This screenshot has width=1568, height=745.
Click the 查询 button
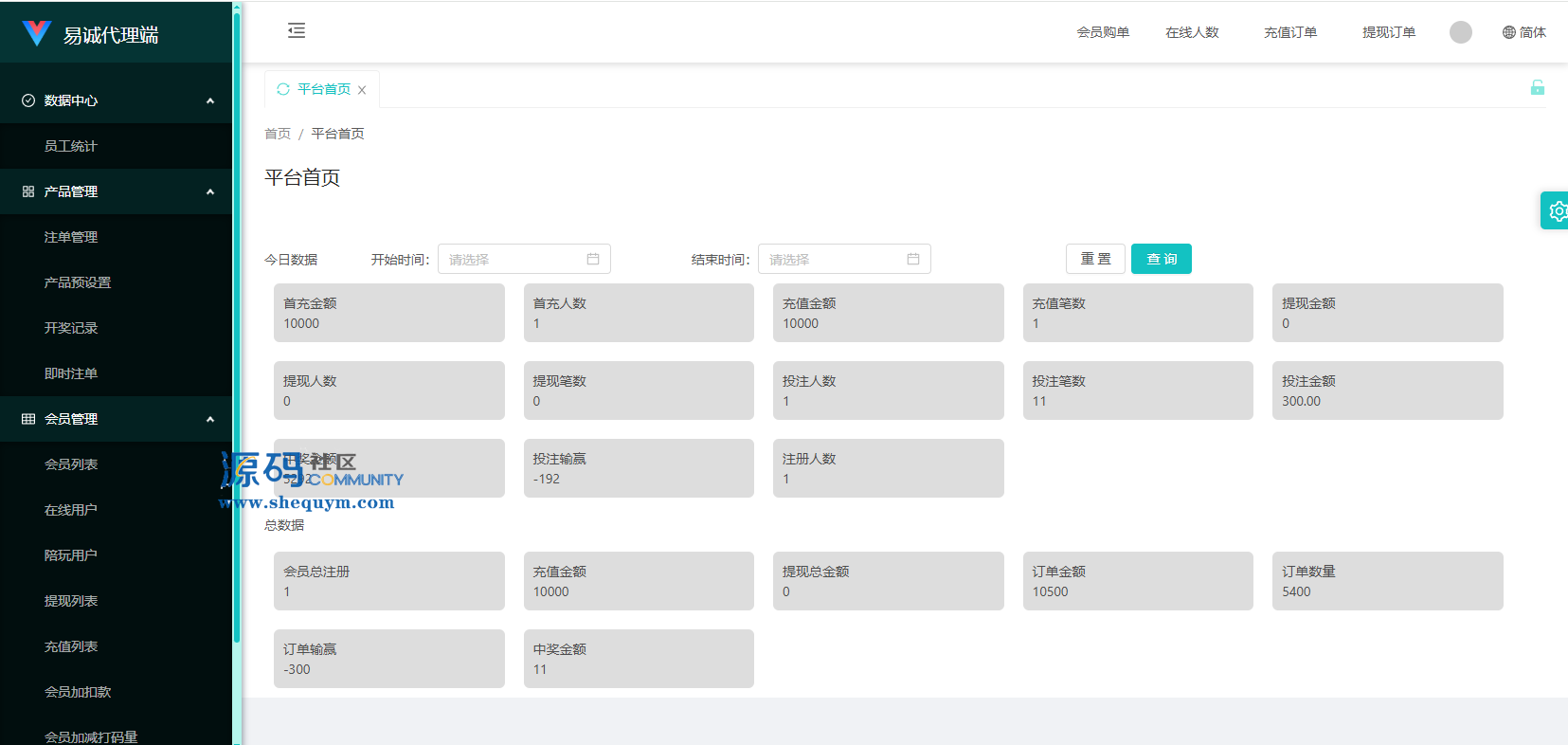1161,259
